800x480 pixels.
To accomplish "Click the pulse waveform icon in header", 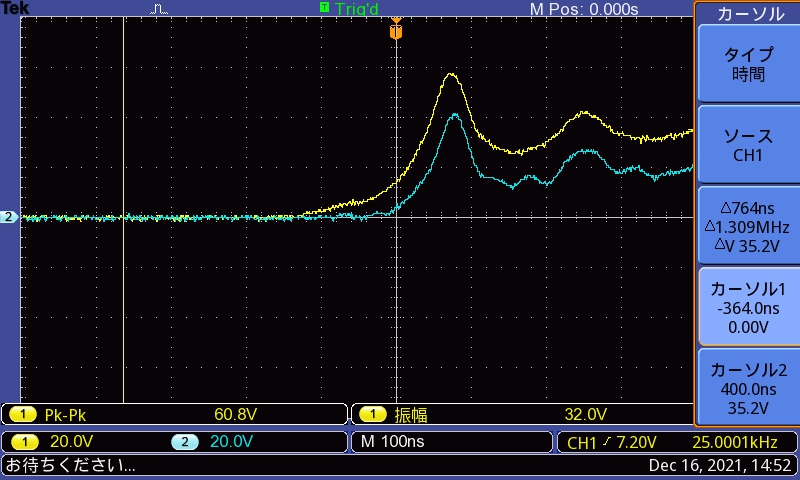I will coord(159,9).
